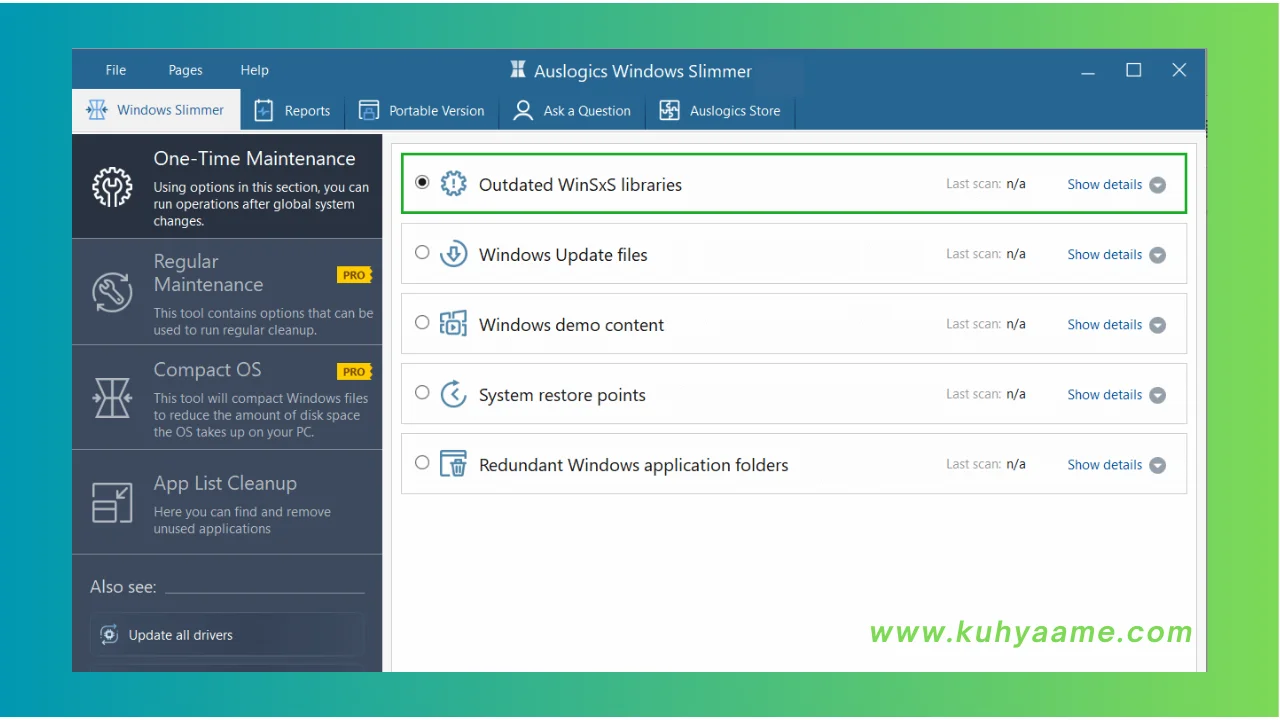The image size is (1280, 720).
Task: Maximize the Auslogics Windows Slimmer window
Action: point(1133,70)
